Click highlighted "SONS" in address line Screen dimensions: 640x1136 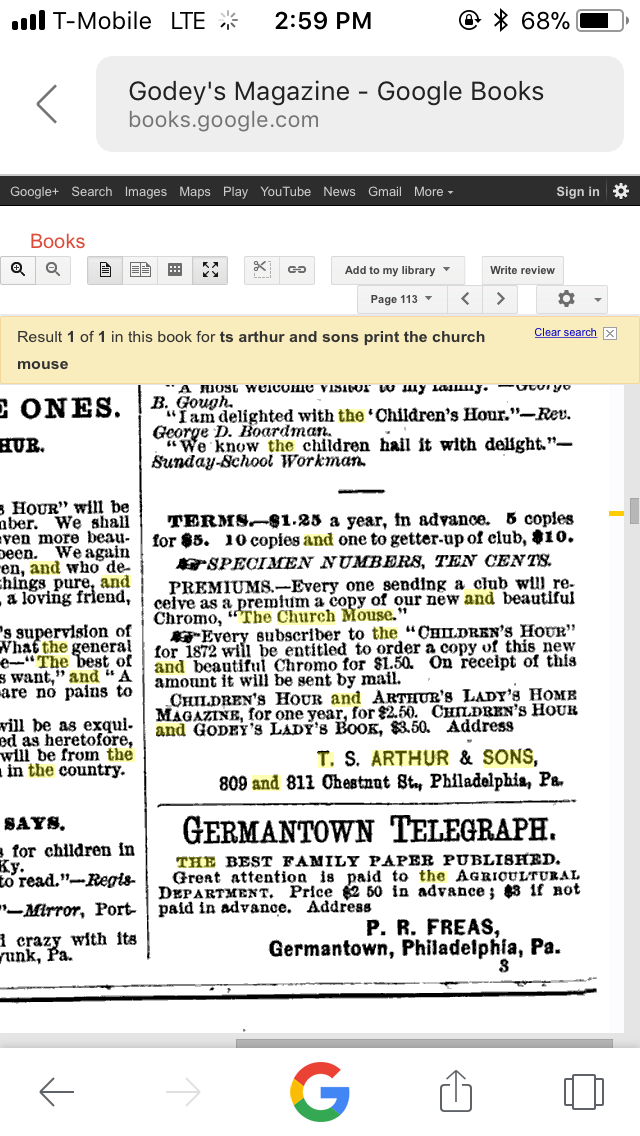[x=509, y=758]
